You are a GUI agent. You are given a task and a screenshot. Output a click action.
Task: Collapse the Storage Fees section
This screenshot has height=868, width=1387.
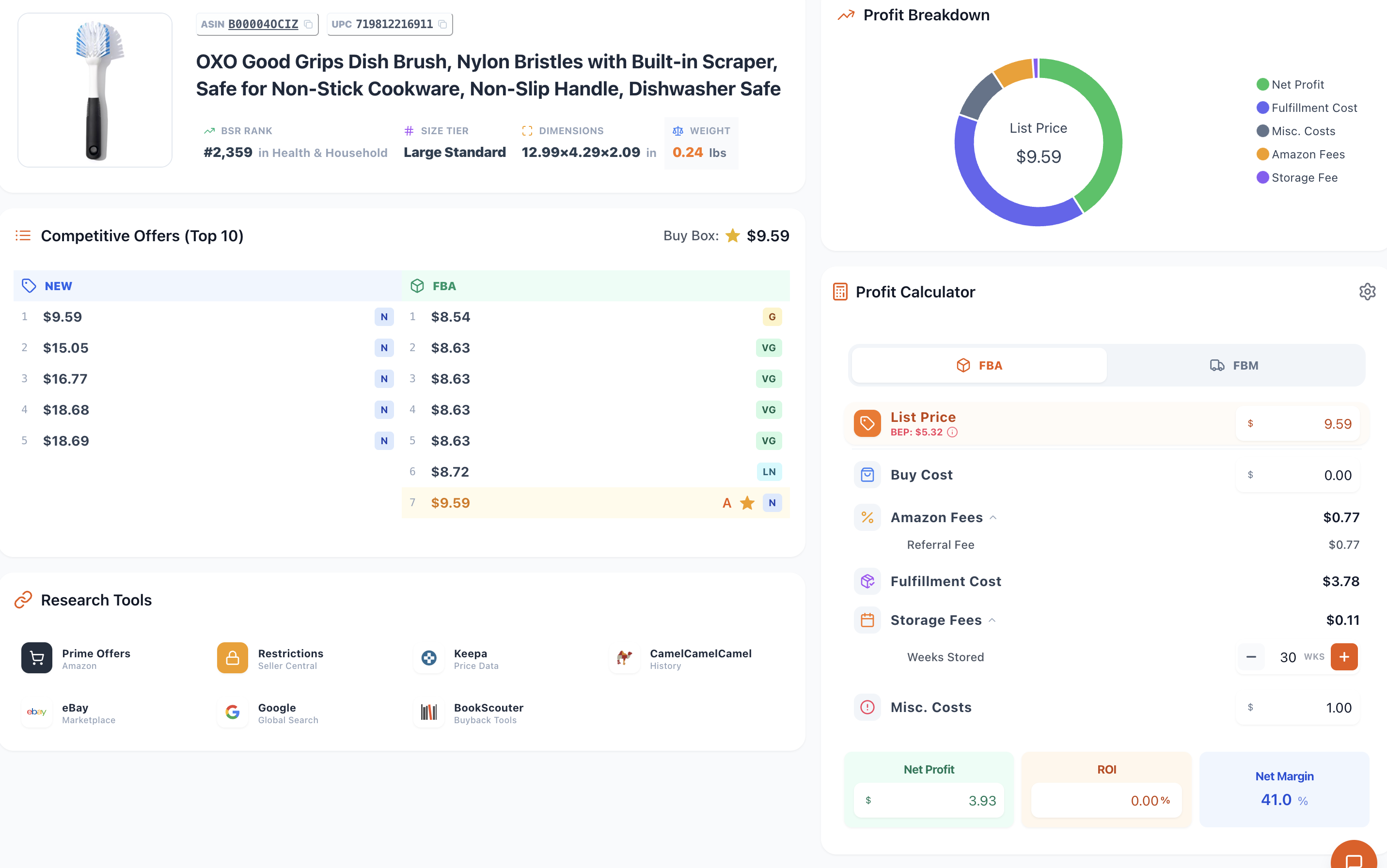[x=992, y=620]
